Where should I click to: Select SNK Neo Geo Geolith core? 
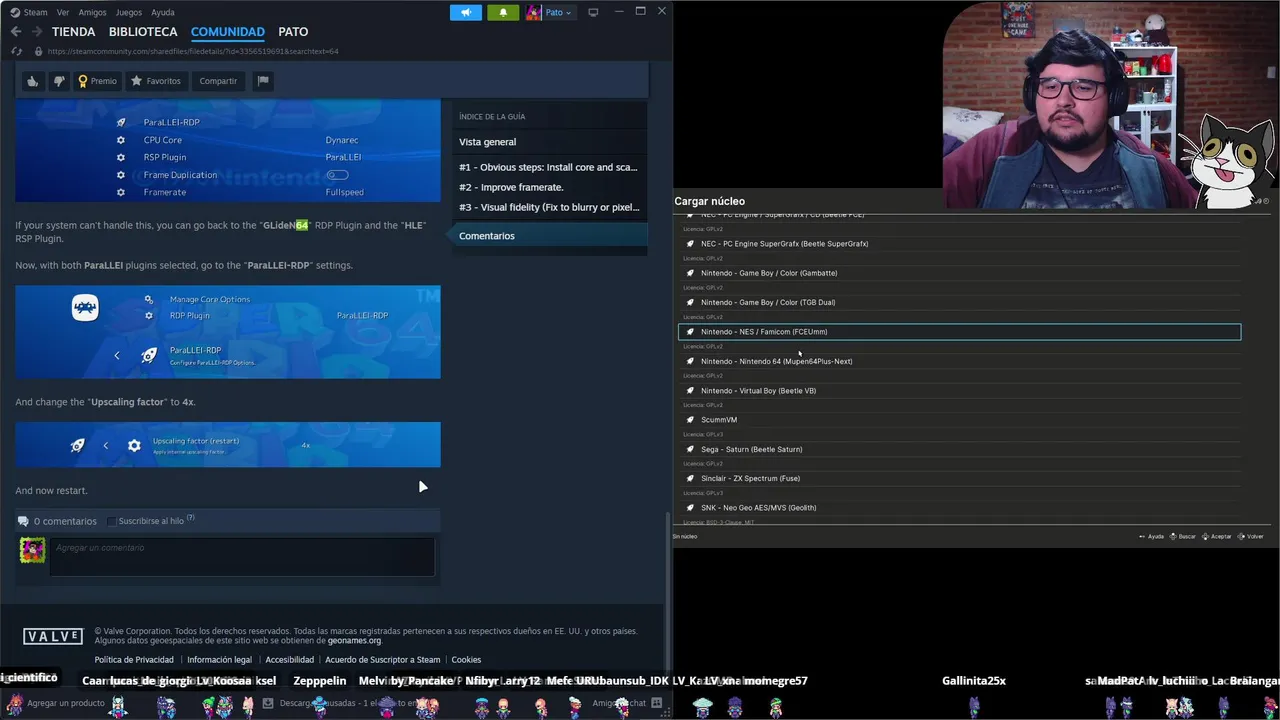click(x=959, y=508)
